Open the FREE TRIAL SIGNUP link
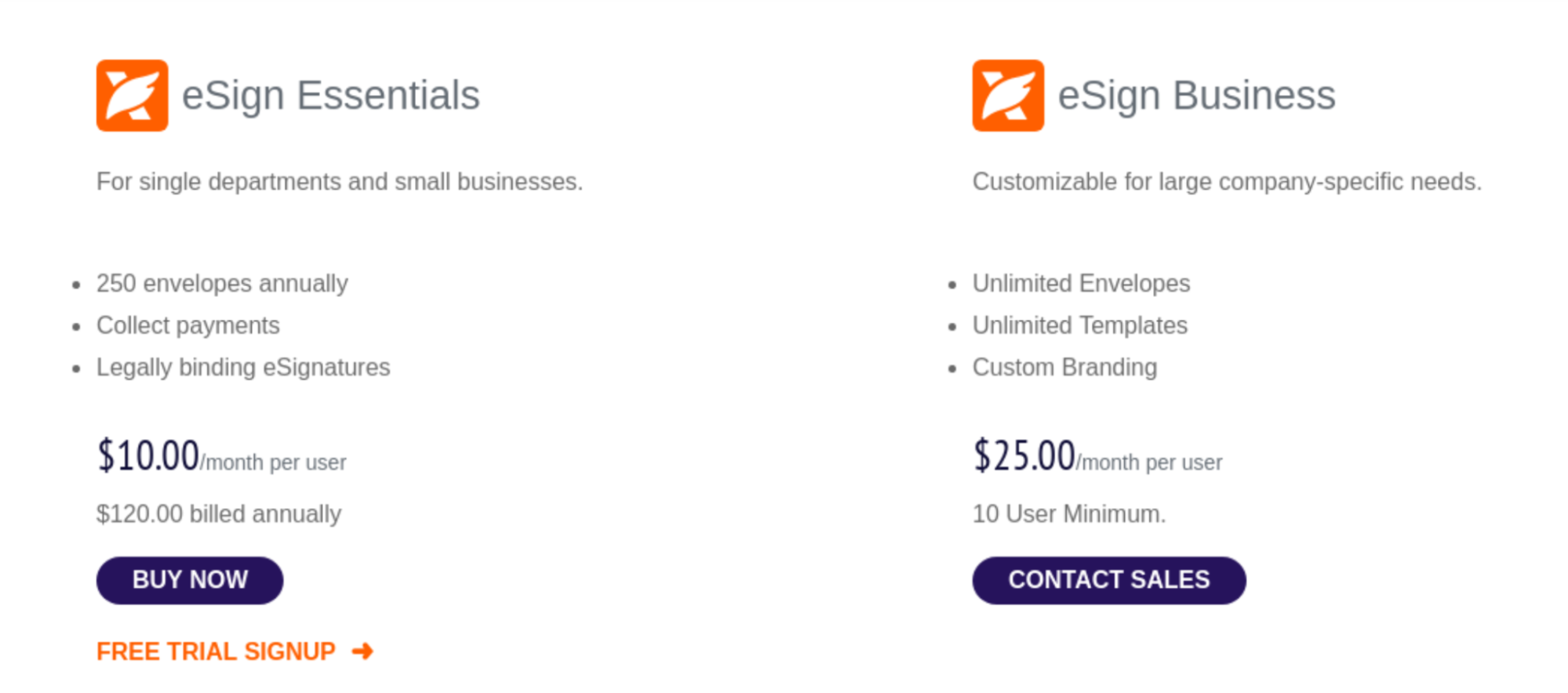 click(x=216, y=650)
